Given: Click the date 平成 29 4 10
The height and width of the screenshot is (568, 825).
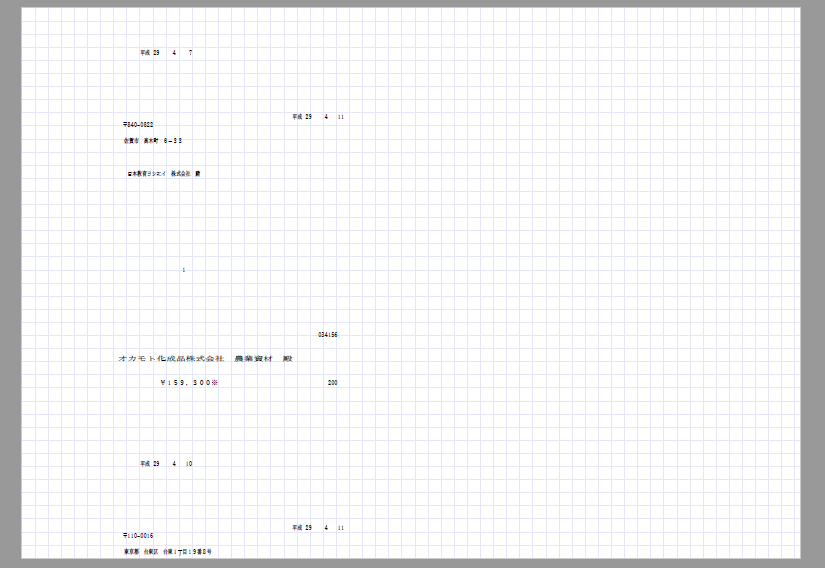Looking at the screenshot, I should (166, 464).
